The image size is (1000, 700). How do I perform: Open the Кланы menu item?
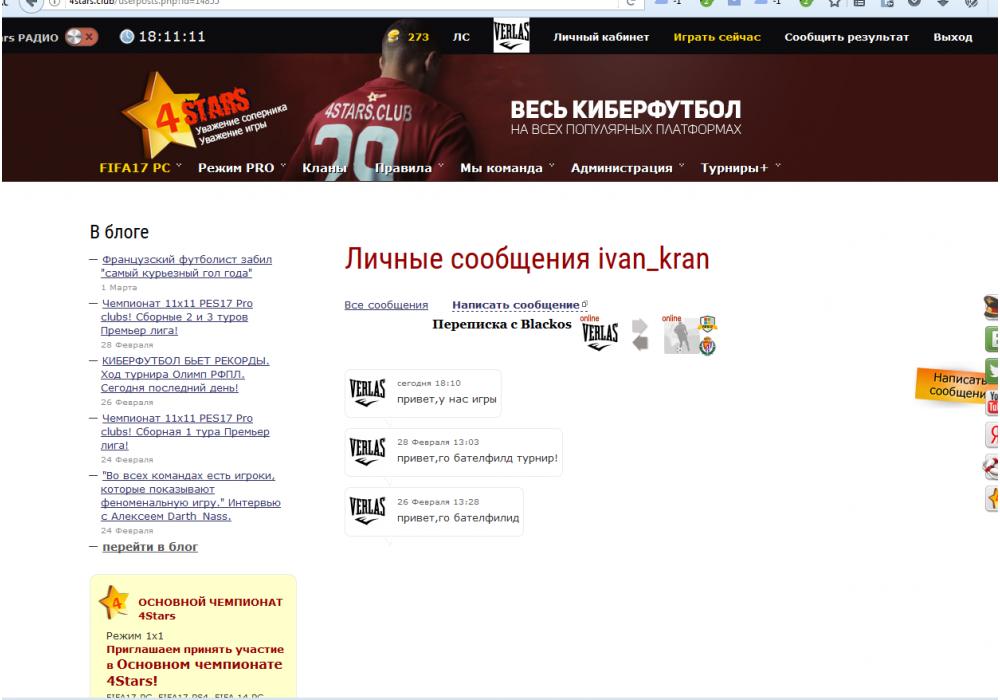[x=324, y=168]
